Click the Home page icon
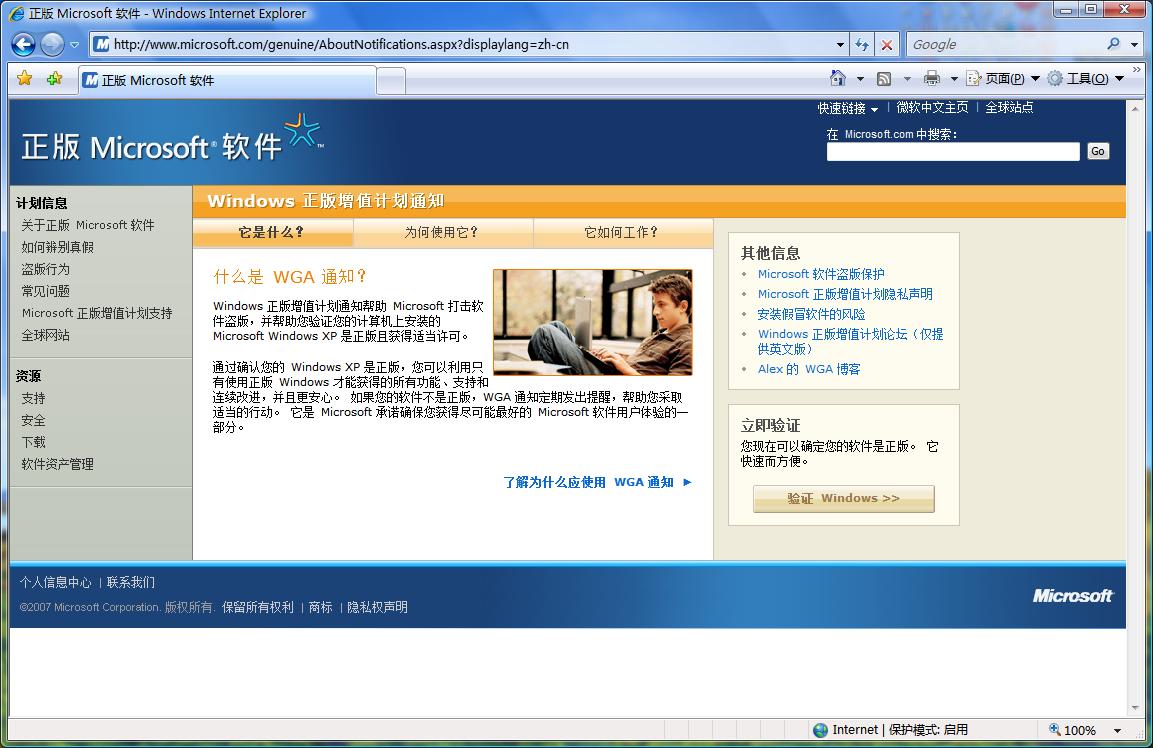The width and height of the screenshot is (1153, 748). [838, 77]
